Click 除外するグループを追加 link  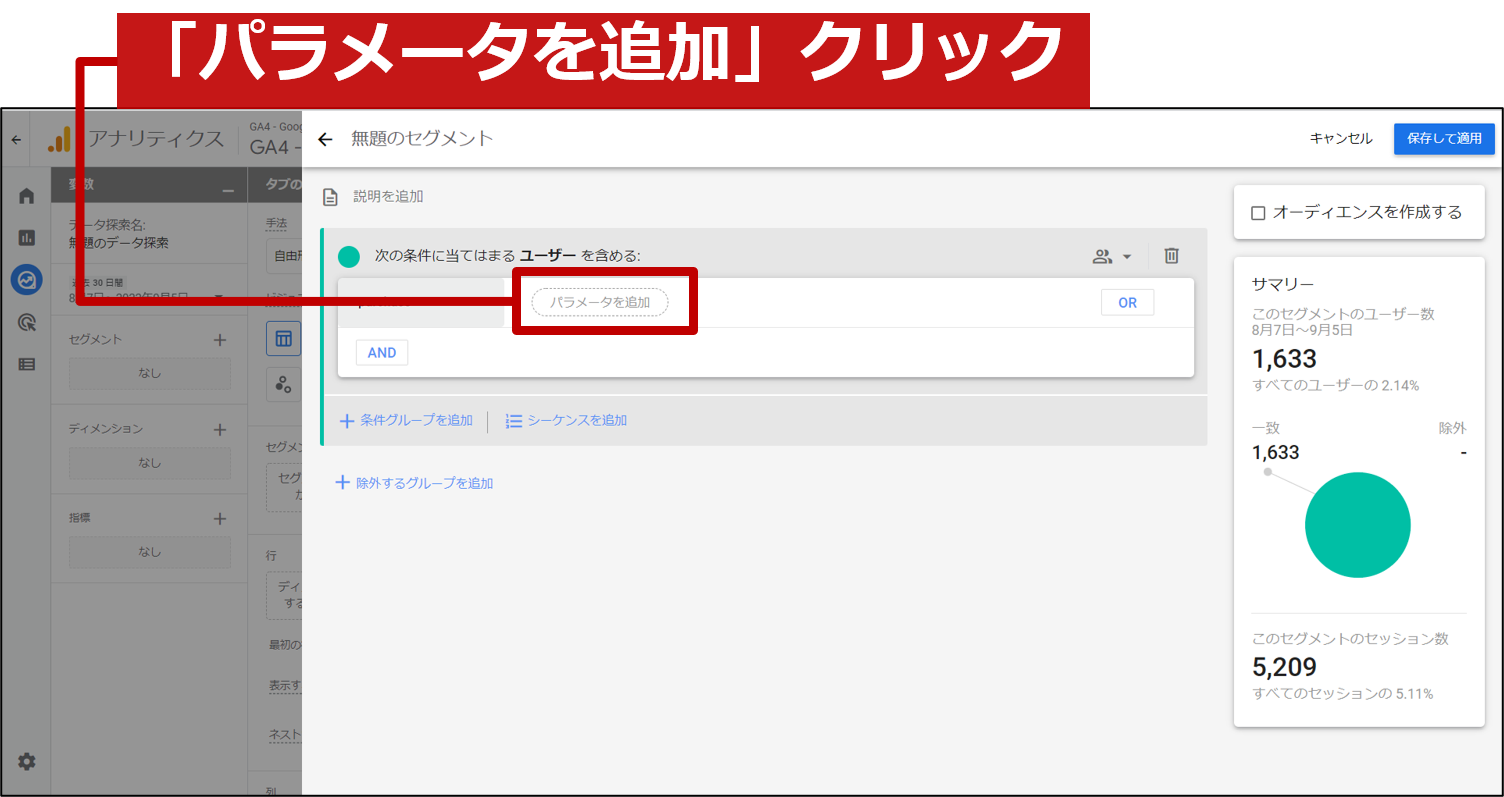tap(414, 483)
